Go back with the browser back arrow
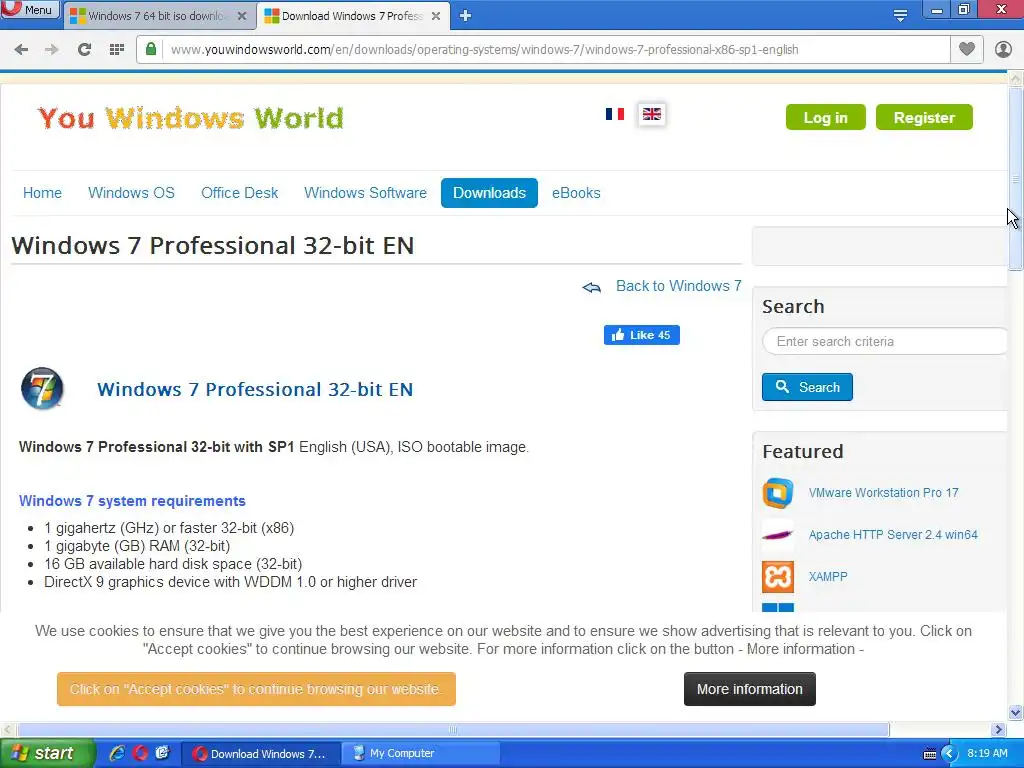Viewport: 1024px width, 768px height. click(21, 50)
